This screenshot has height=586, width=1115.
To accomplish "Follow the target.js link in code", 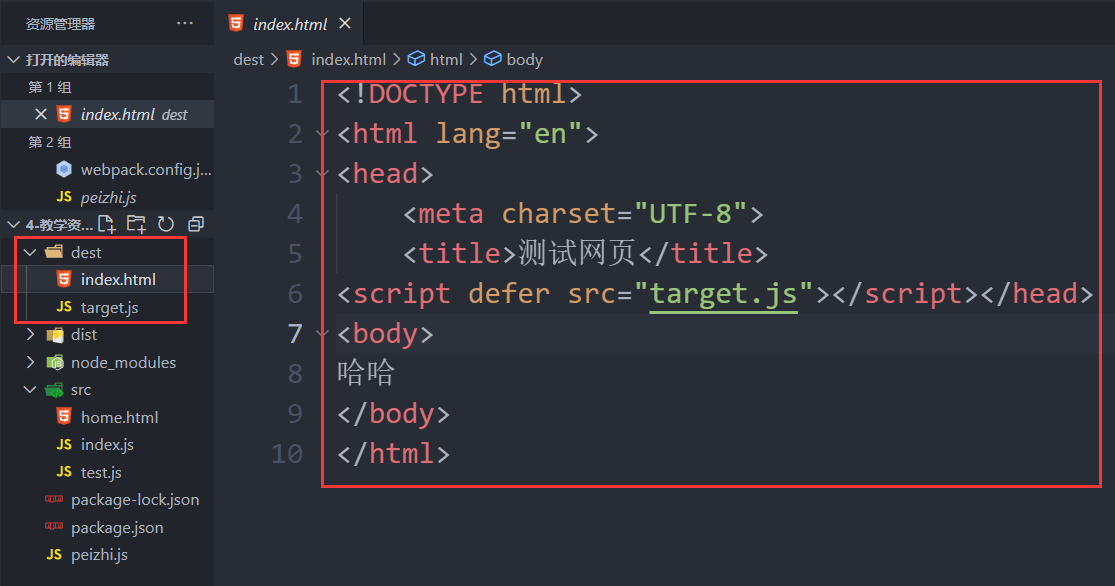I will point(723,294).
